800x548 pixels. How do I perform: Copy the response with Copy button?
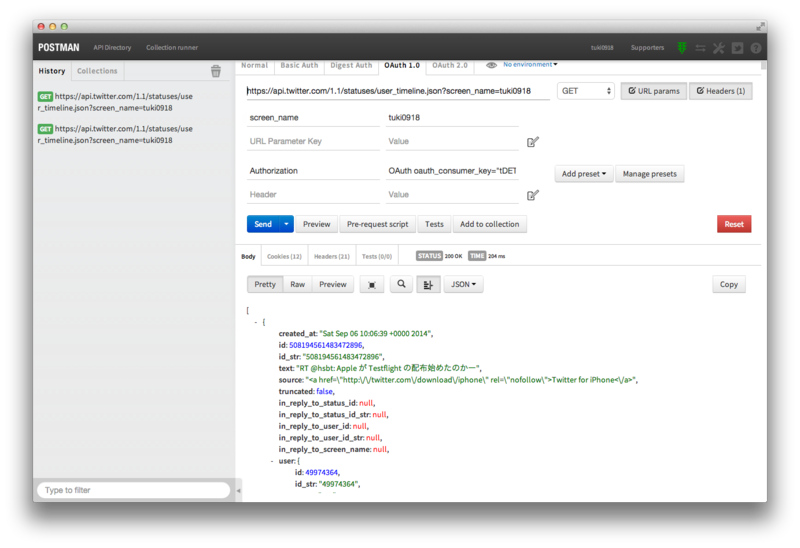point(729,284)
